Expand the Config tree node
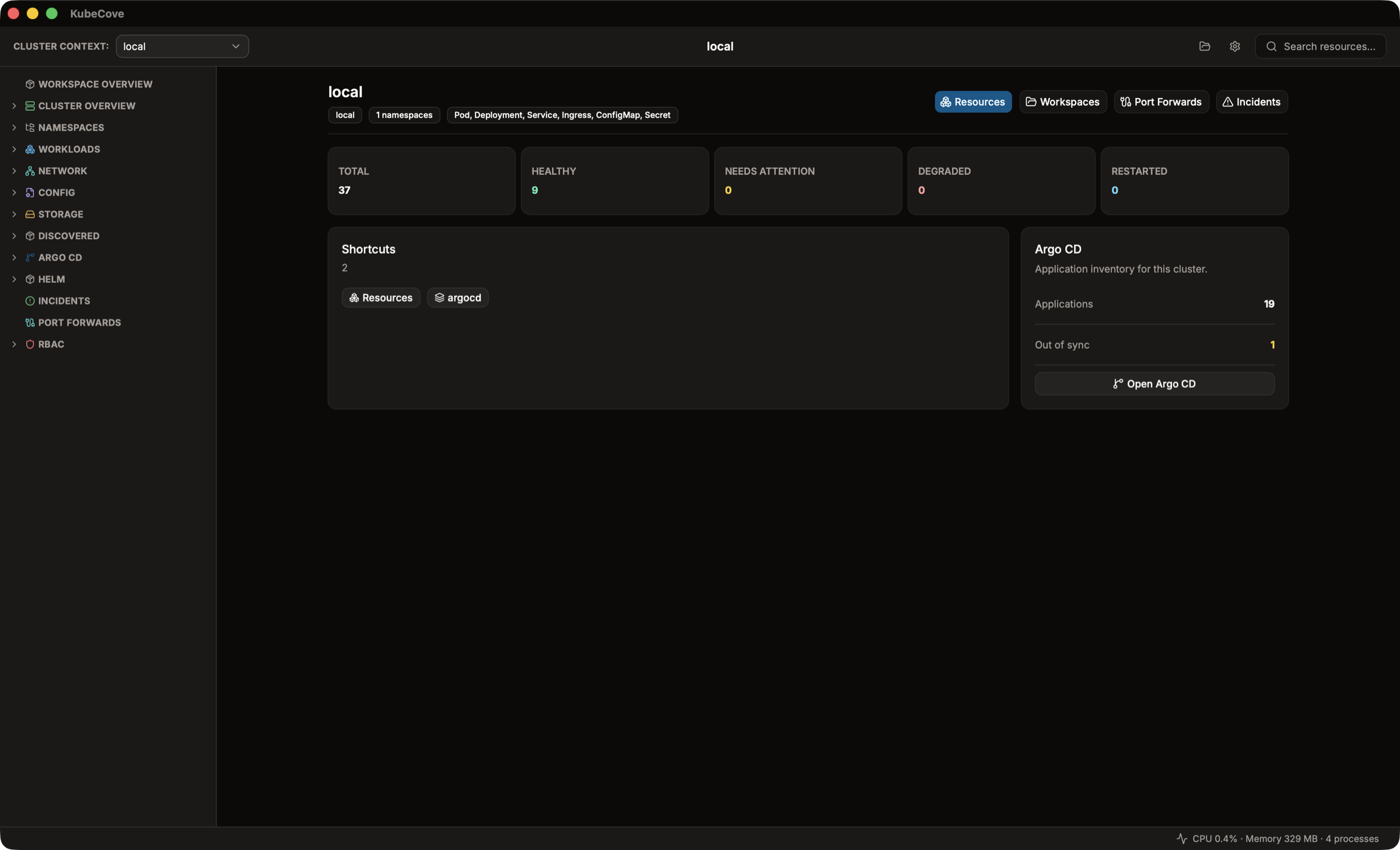This screenshot has height=850, width=1400. point(14,193)
